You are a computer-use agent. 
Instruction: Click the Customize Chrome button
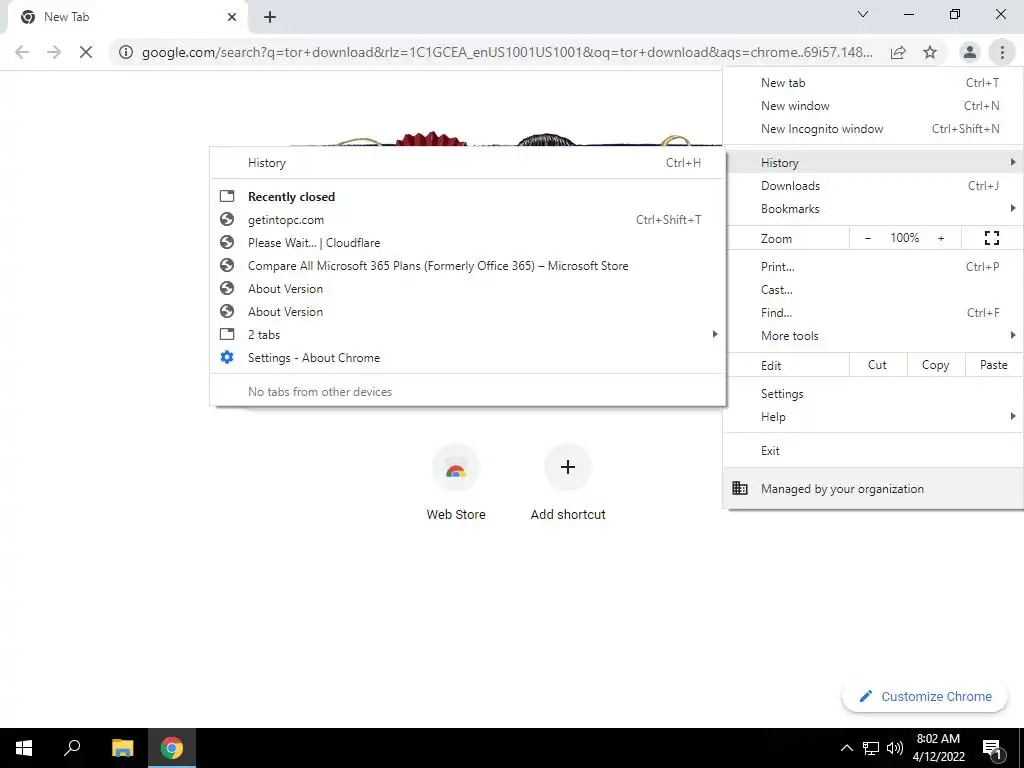pos(925,696)
